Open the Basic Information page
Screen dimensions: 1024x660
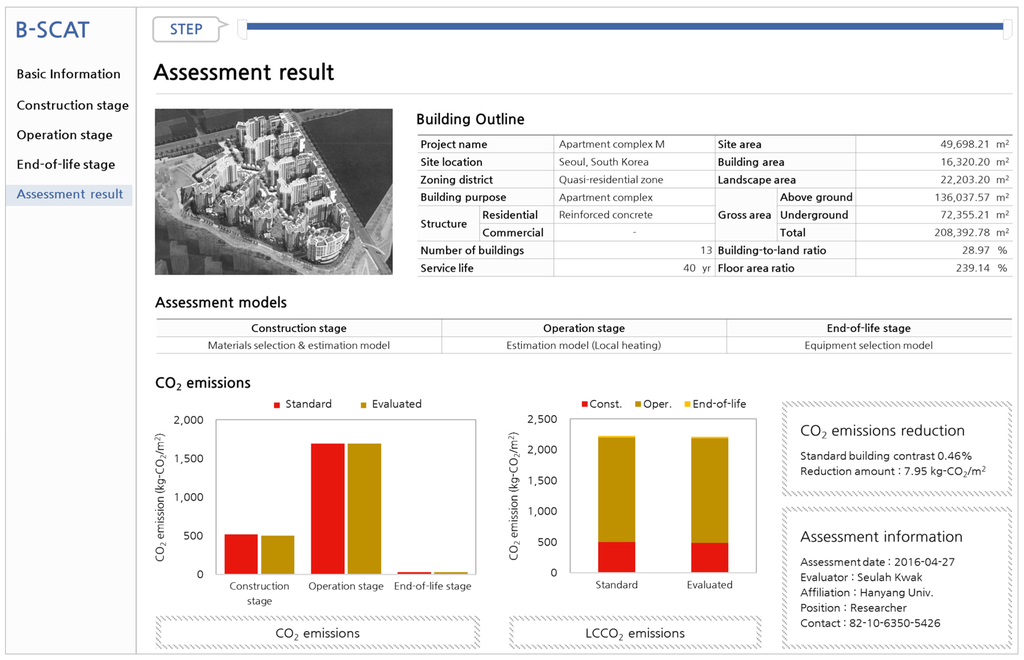point(68,74)
